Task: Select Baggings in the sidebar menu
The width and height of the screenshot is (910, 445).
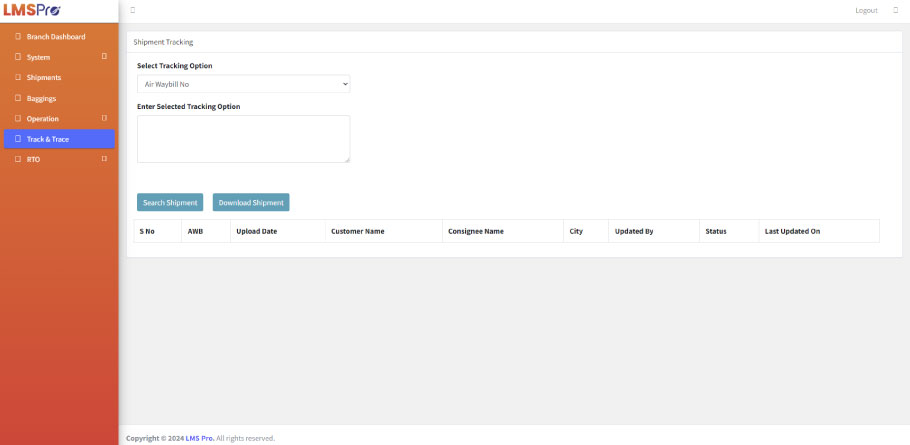Action: tap(41, 98)
